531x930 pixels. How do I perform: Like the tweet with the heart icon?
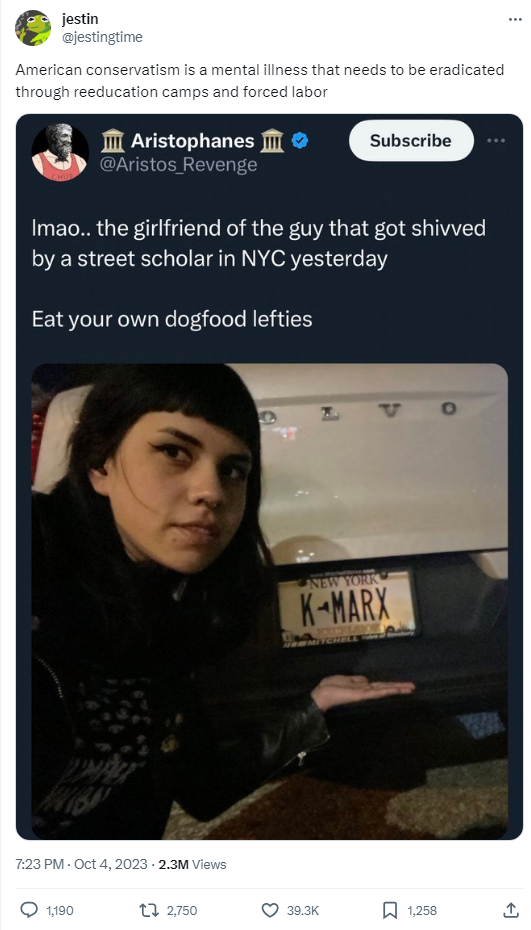pos(270,909)
